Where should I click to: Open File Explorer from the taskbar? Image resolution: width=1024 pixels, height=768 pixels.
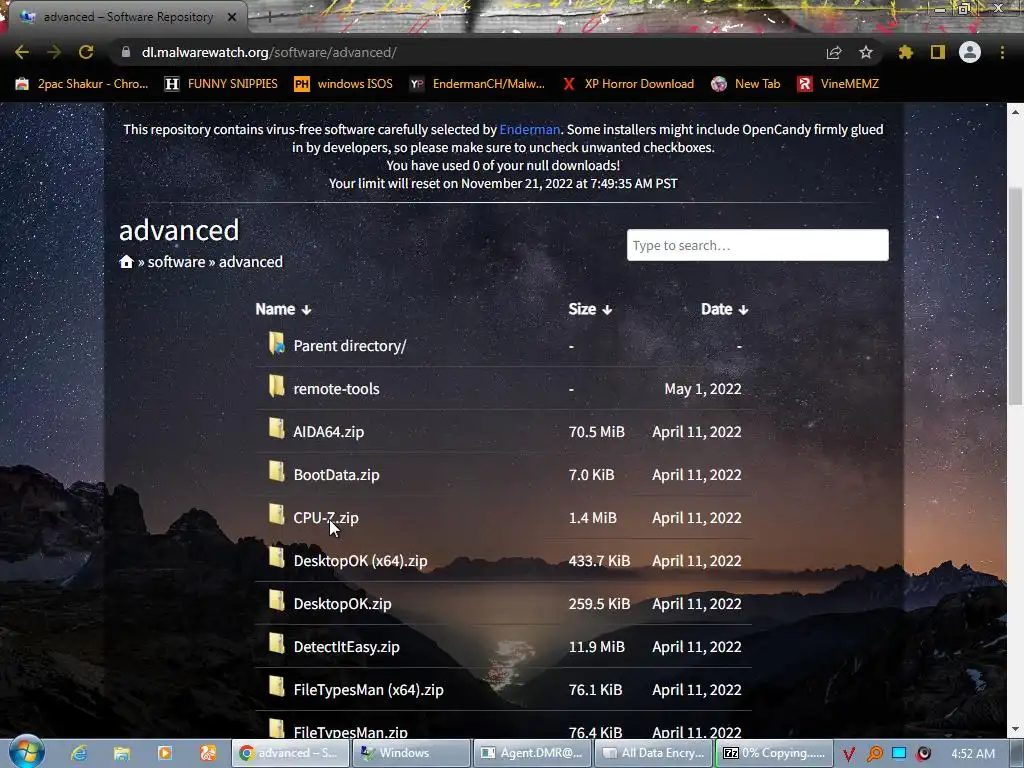coord(121,753)
